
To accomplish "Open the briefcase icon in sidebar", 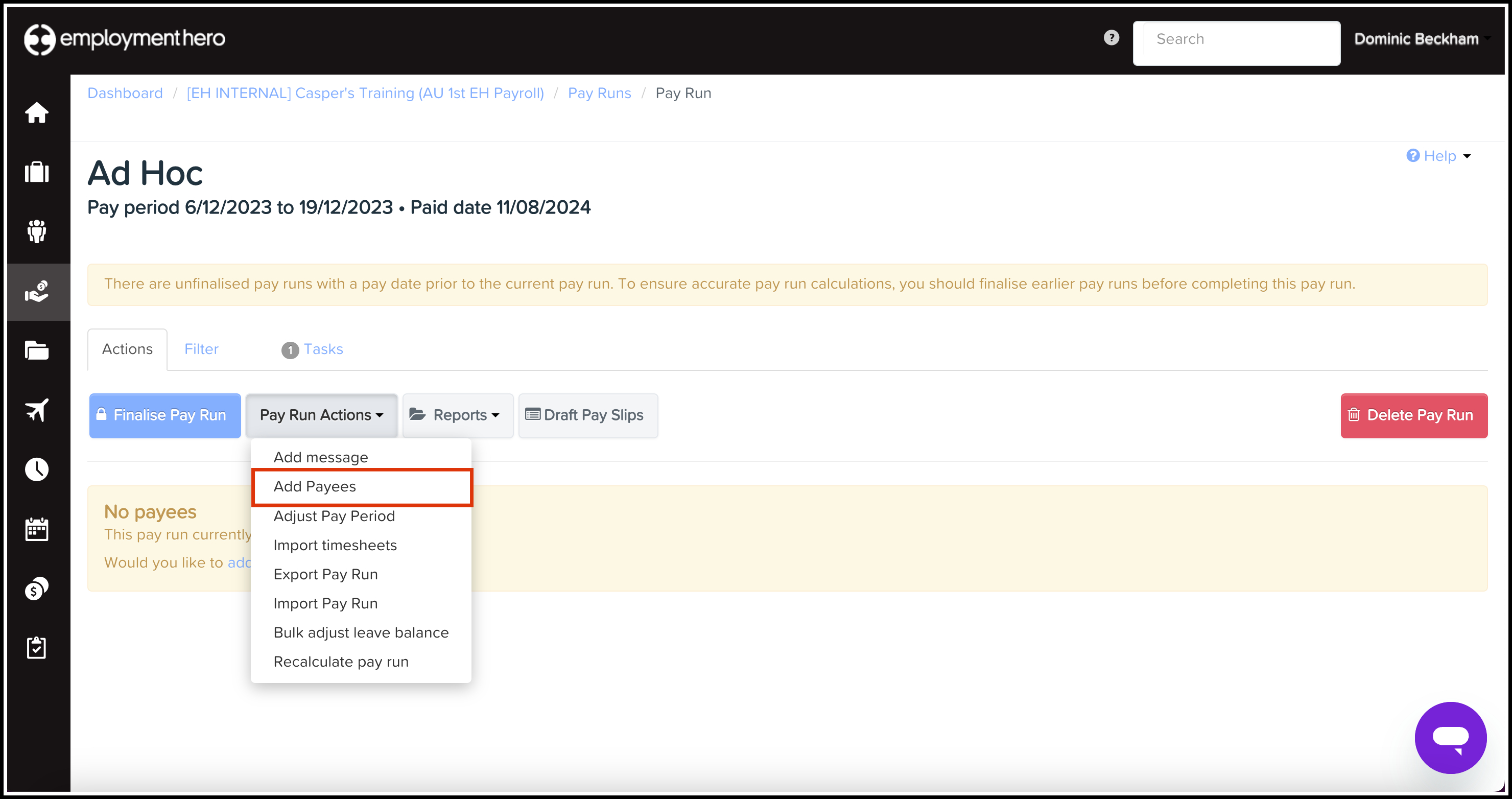I will (x=36, y=172).
